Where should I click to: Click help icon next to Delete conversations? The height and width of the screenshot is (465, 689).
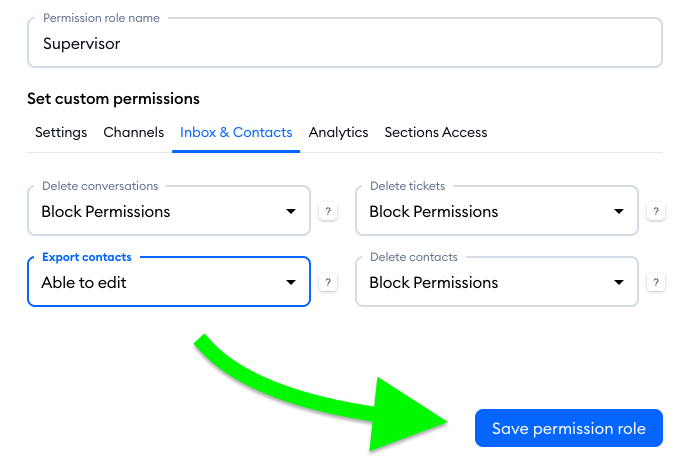(x=328, y=211)
